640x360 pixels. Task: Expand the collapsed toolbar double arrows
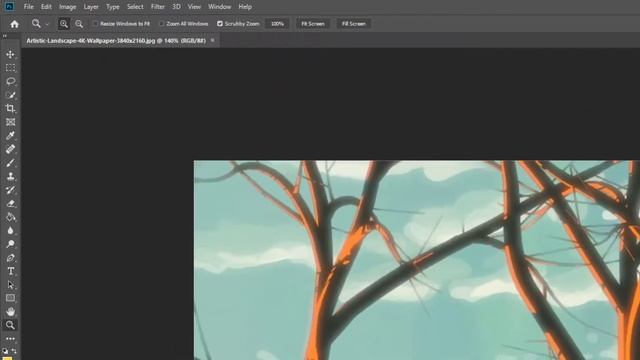5,36
